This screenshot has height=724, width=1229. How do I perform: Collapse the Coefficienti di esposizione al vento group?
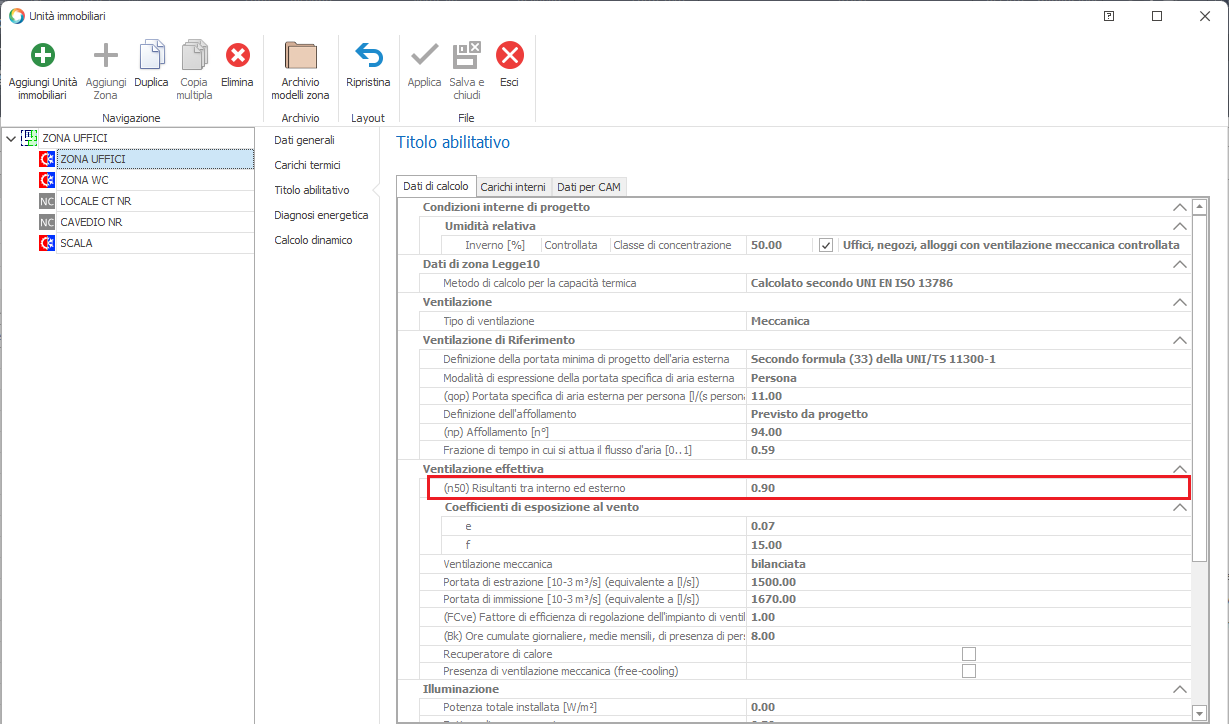point(1179,508)
